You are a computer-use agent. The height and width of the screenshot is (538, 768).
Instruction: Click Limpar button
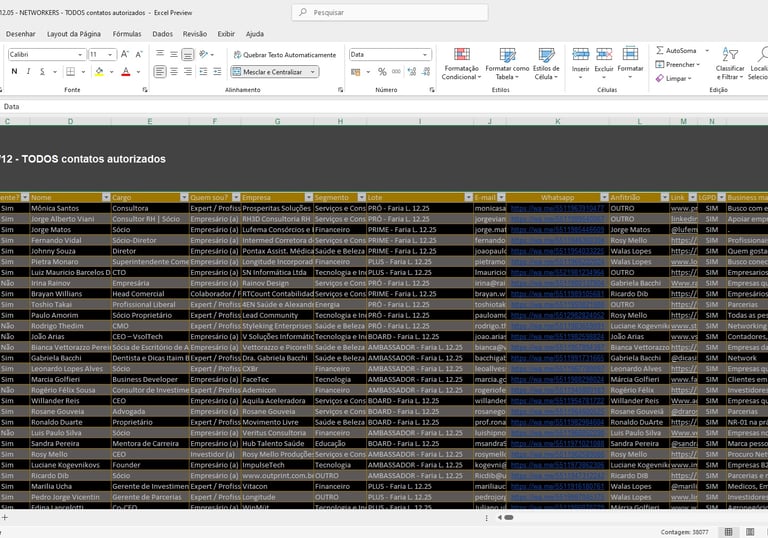673,78
